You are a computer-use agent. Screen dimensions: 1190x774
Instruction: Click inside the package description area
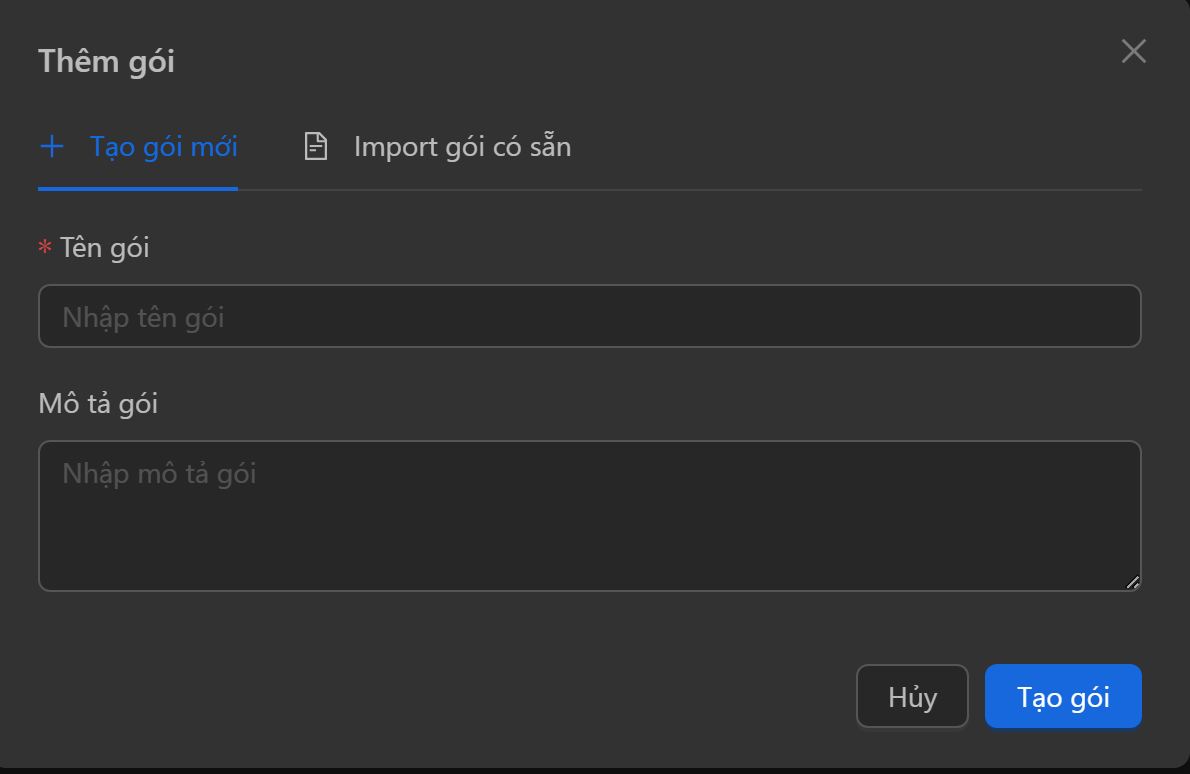[589, 515]
